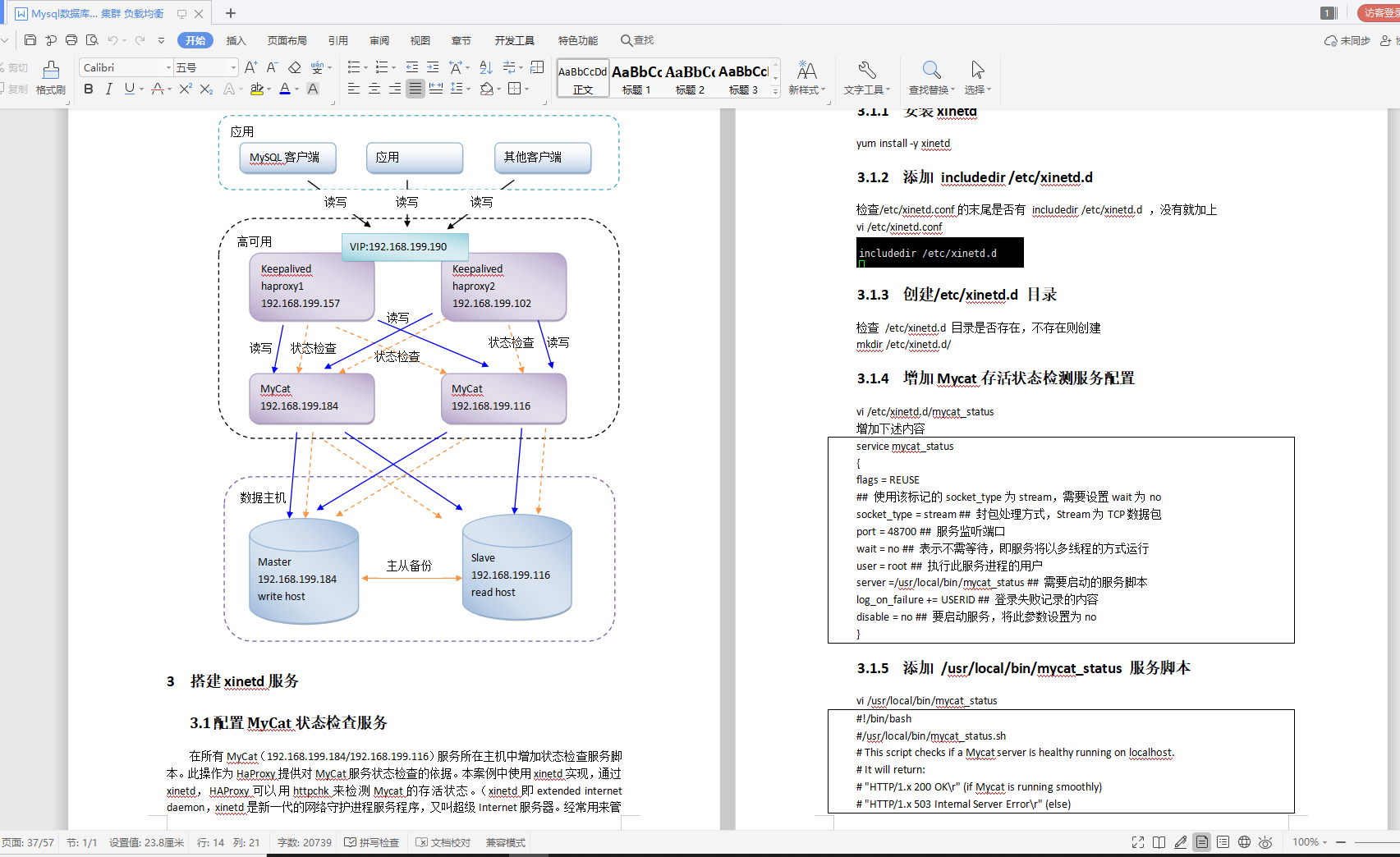1400x857 pixels.
Task: Select the format painter (格式刷) tool
Action: click(x=51, y=78)
